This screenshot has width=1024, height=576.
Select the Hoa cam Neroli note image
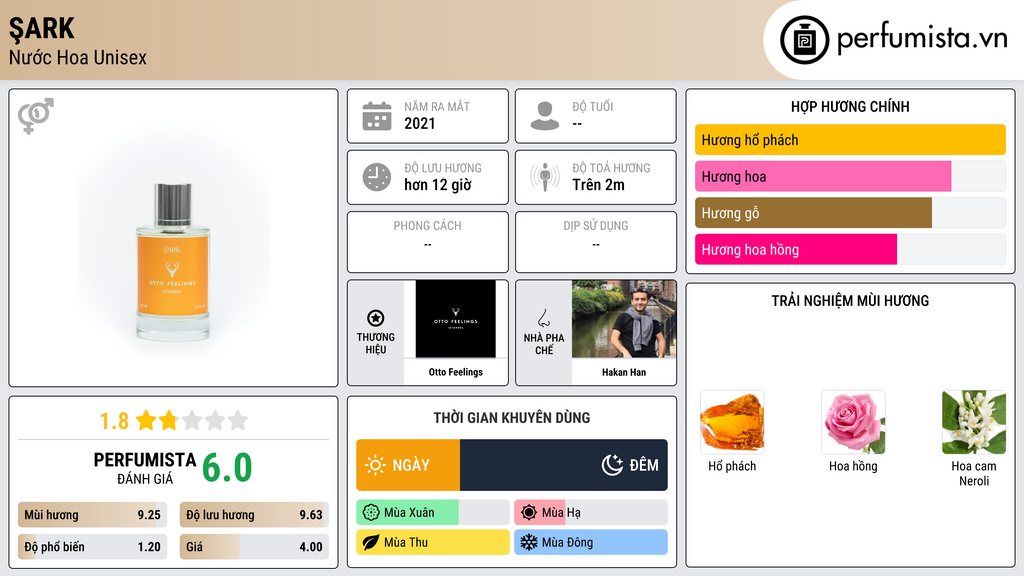(974, 423)
